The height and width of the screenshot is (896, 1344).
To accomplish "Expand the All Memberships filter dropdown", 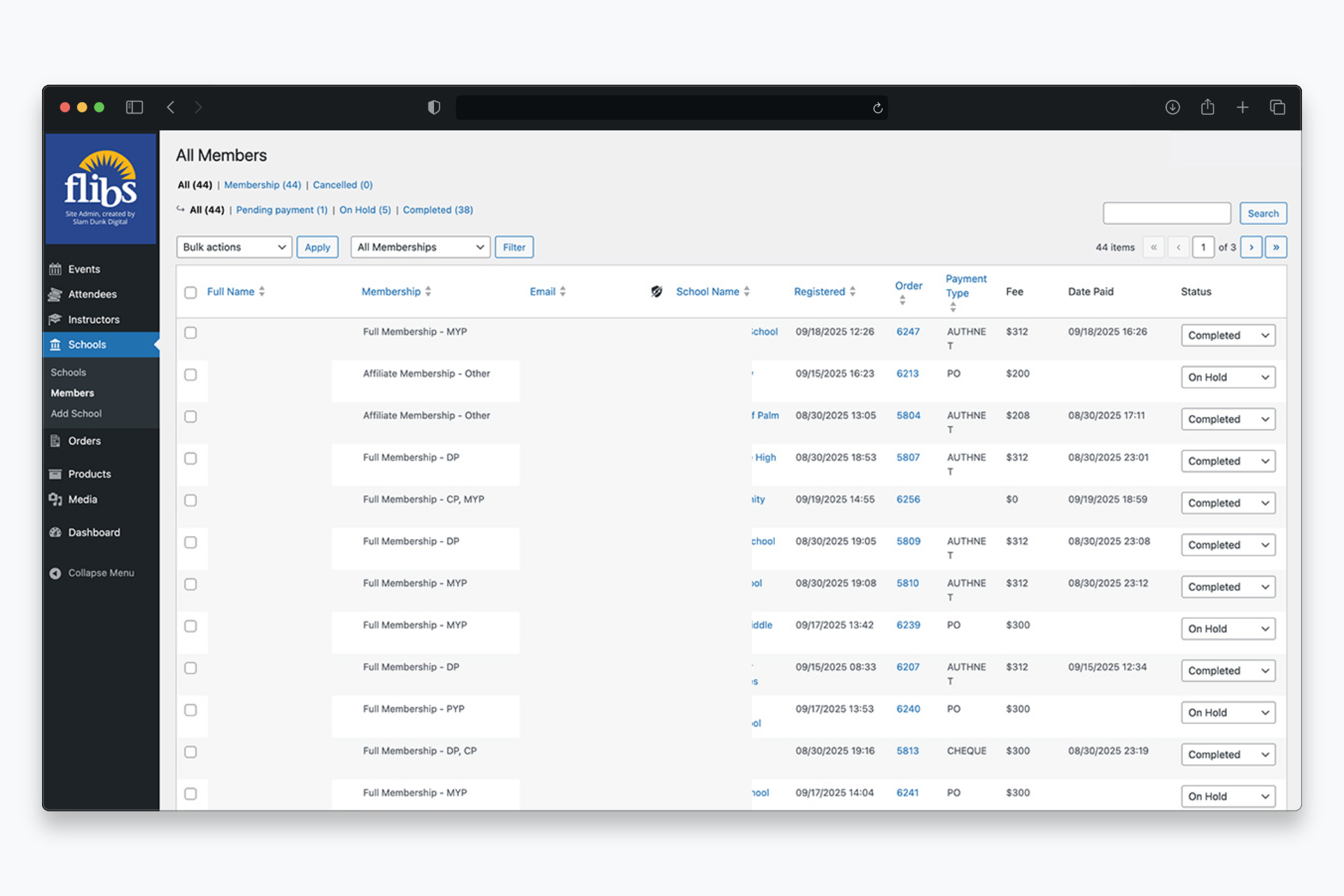I will click(420, 247).
